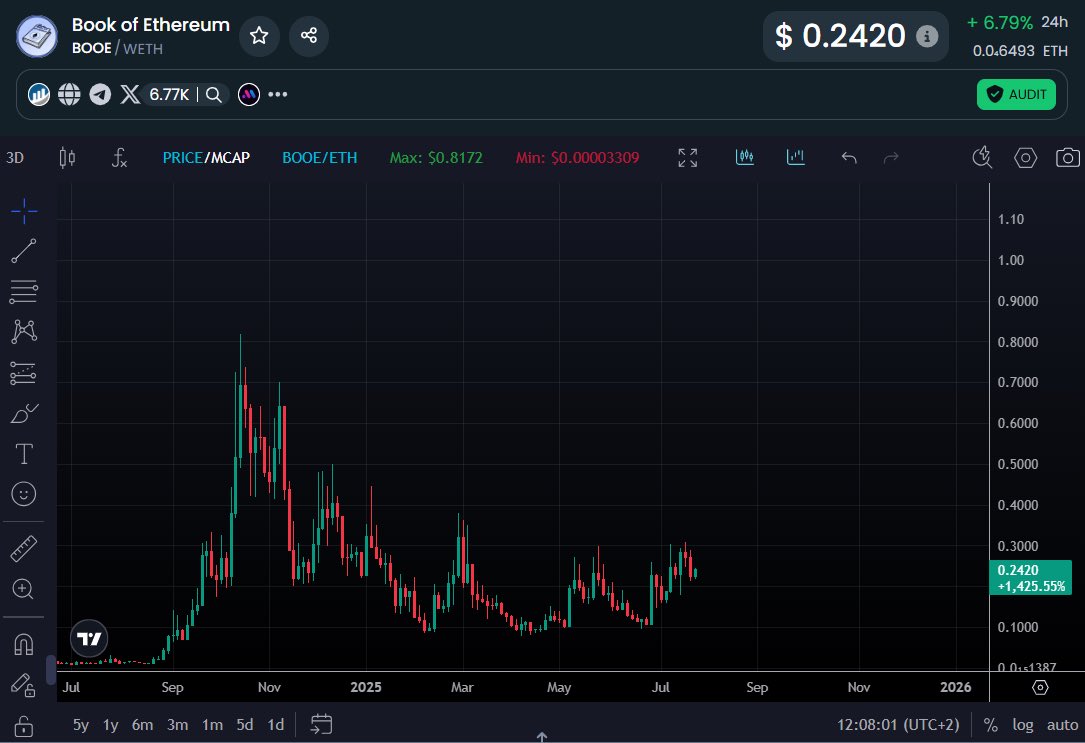Set time range to 5y
The height and width of the screenshot is (743, 1085).
pyautogui.click(x=81, y=724)
